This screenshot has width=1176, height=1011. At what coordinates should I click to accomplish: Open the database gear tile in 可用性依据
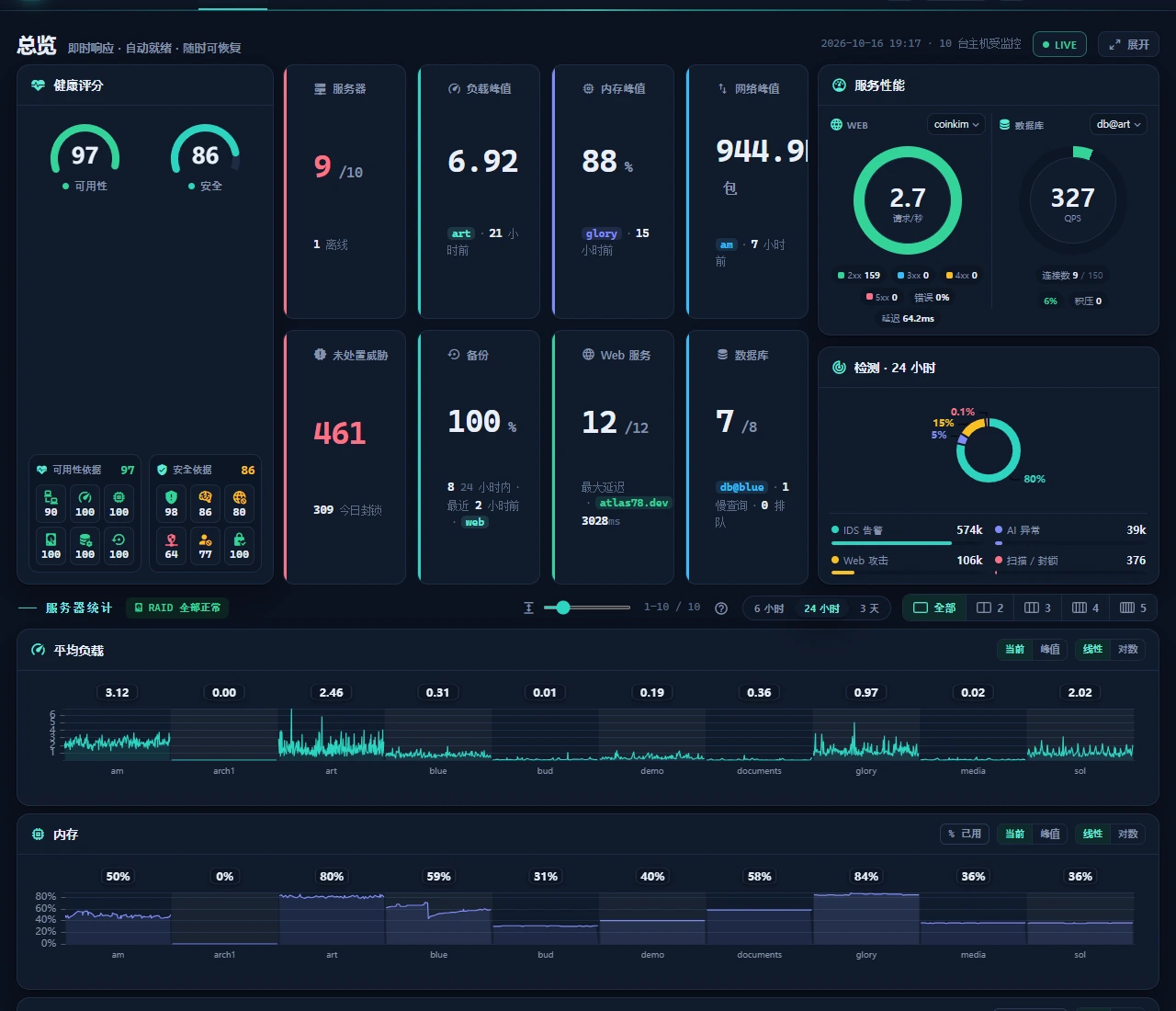tap(85, 545)
